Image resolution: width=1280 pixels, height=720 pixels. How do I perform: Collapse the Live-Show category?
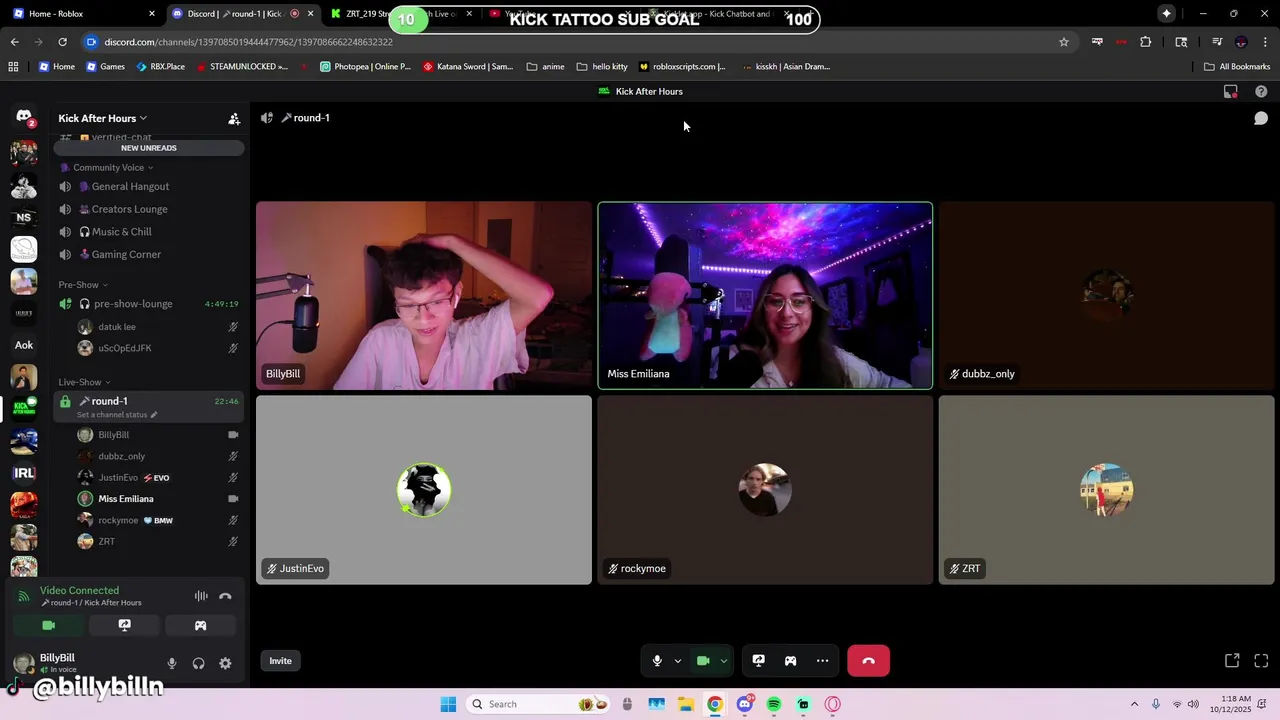pyautogui.click(x=84, y=382)
